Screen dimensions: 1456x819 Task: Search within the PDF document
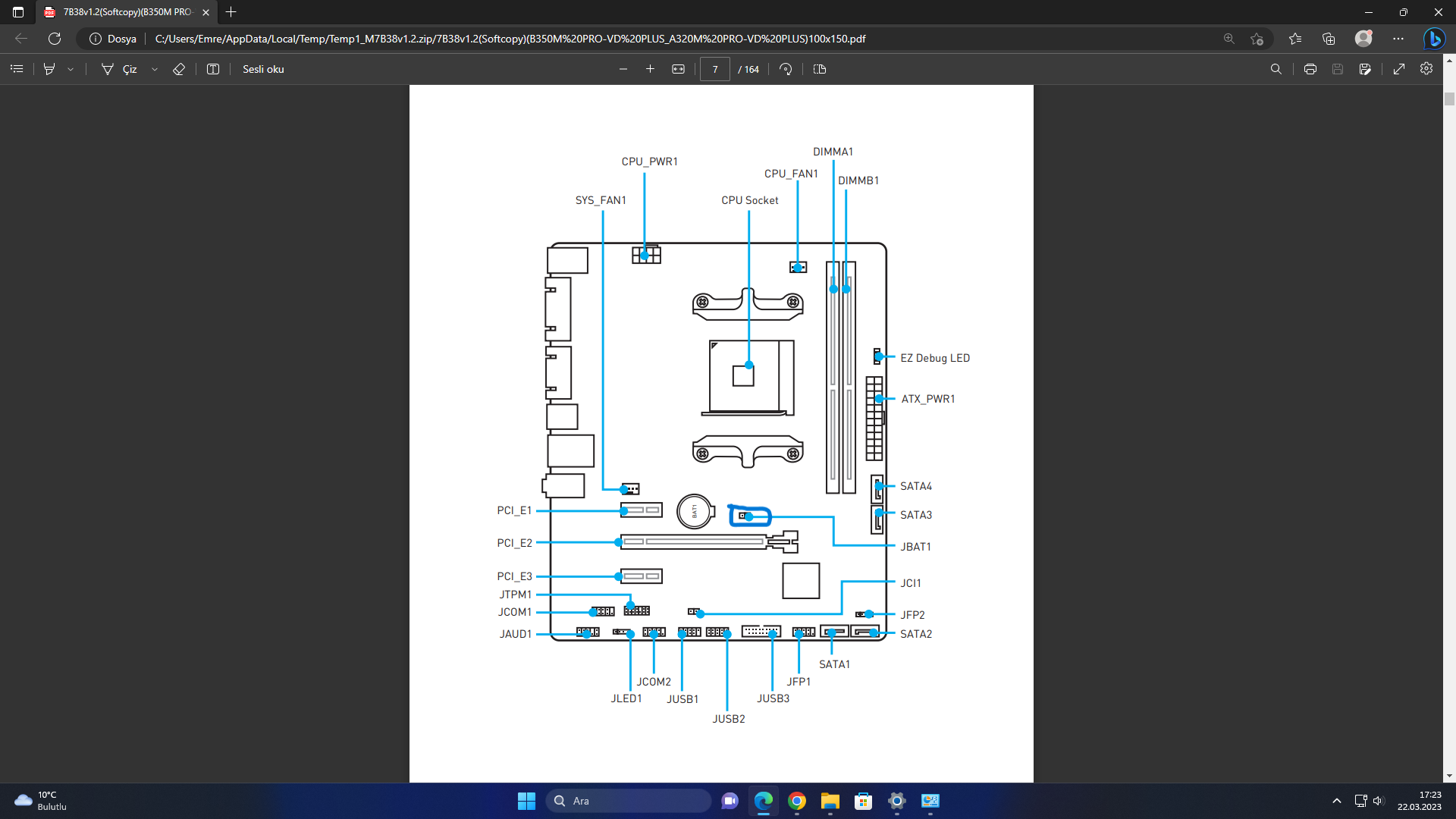point(1276,69)
